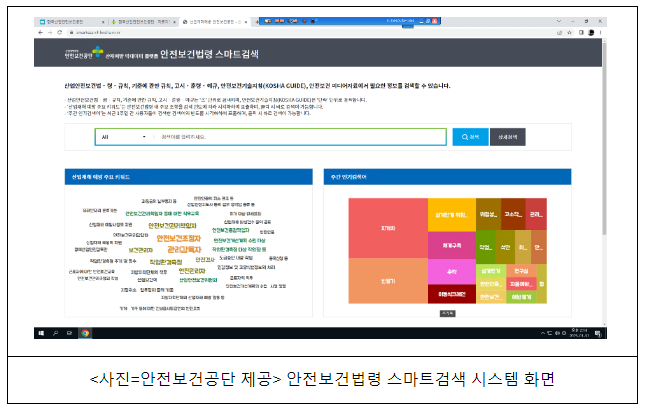Open a new tab with the plus button
647x414 pixels.
pos(257,21)
